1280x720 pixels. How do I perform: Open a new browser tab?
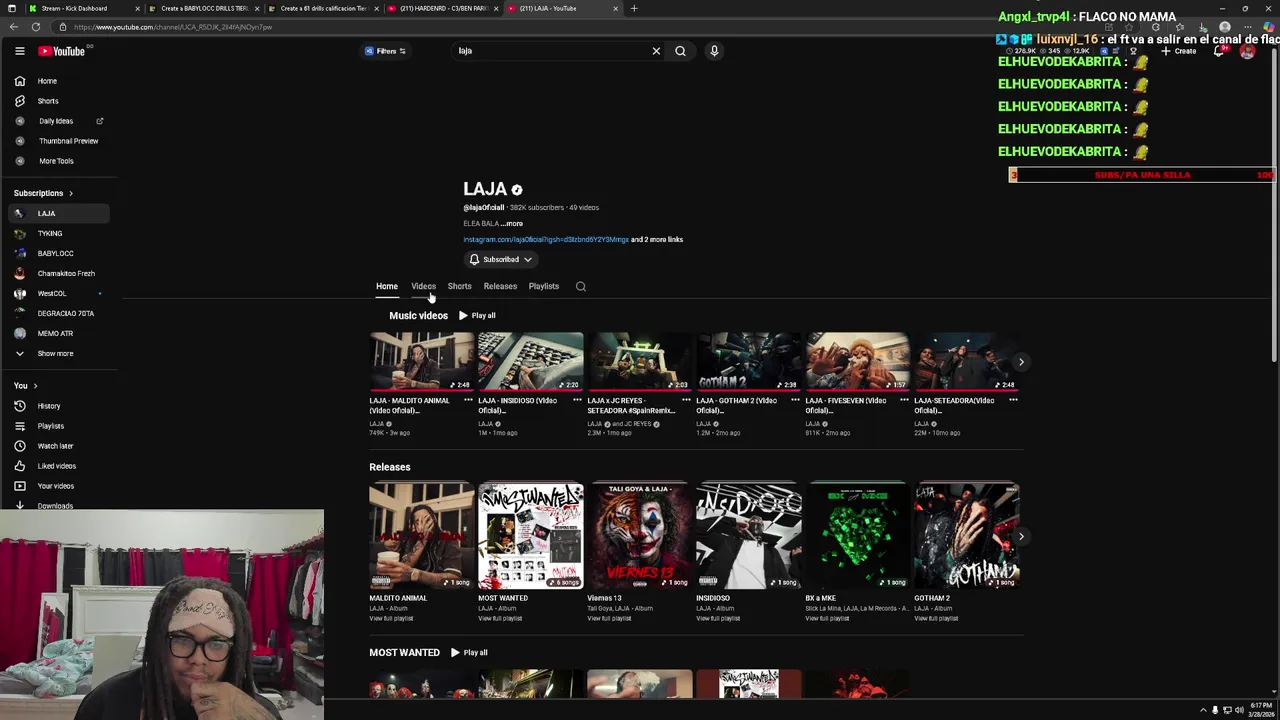pyautogui.click(x=634, y=8)
